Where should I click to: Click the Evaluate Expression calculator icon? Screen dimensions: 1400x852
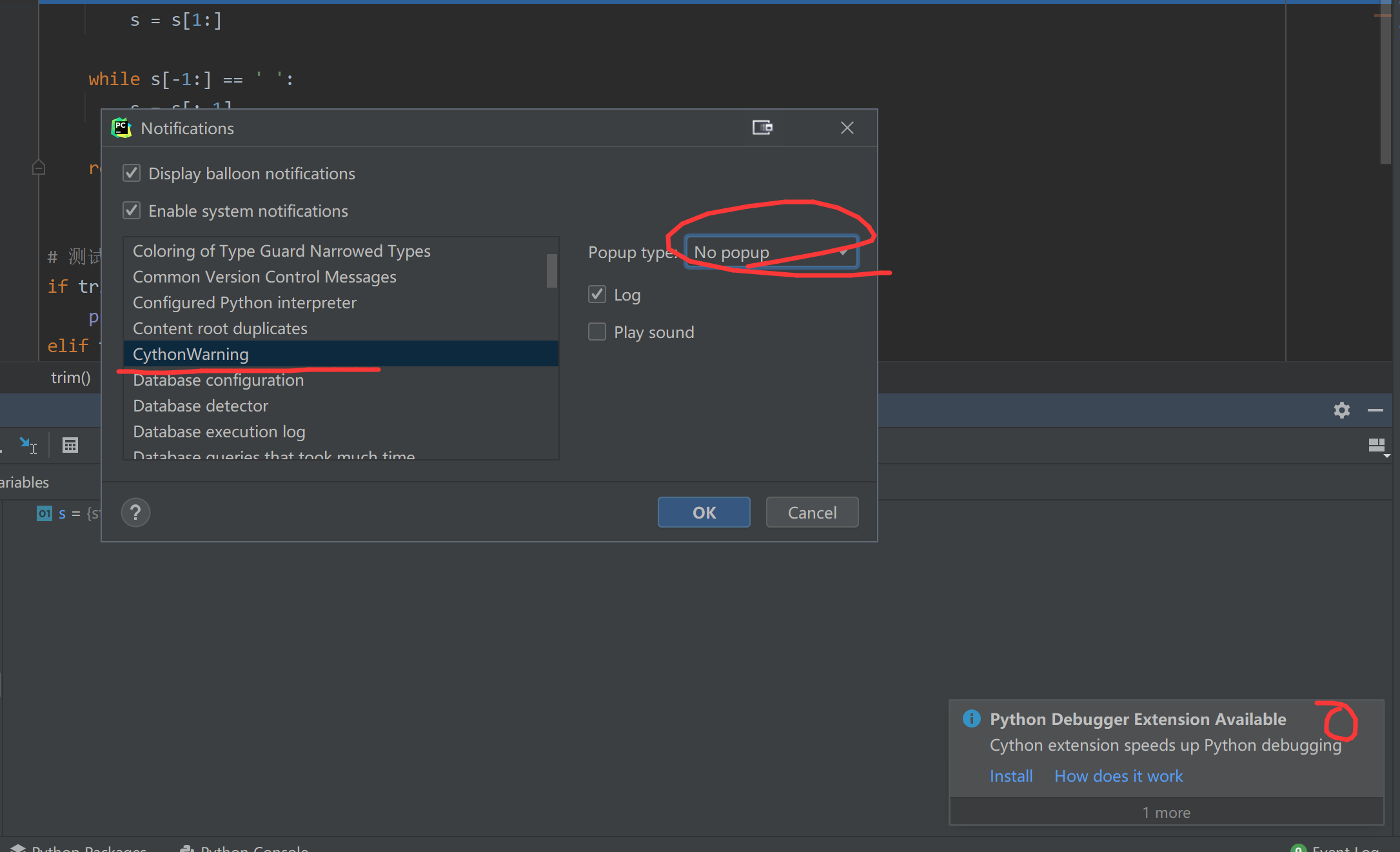(70, 445)
